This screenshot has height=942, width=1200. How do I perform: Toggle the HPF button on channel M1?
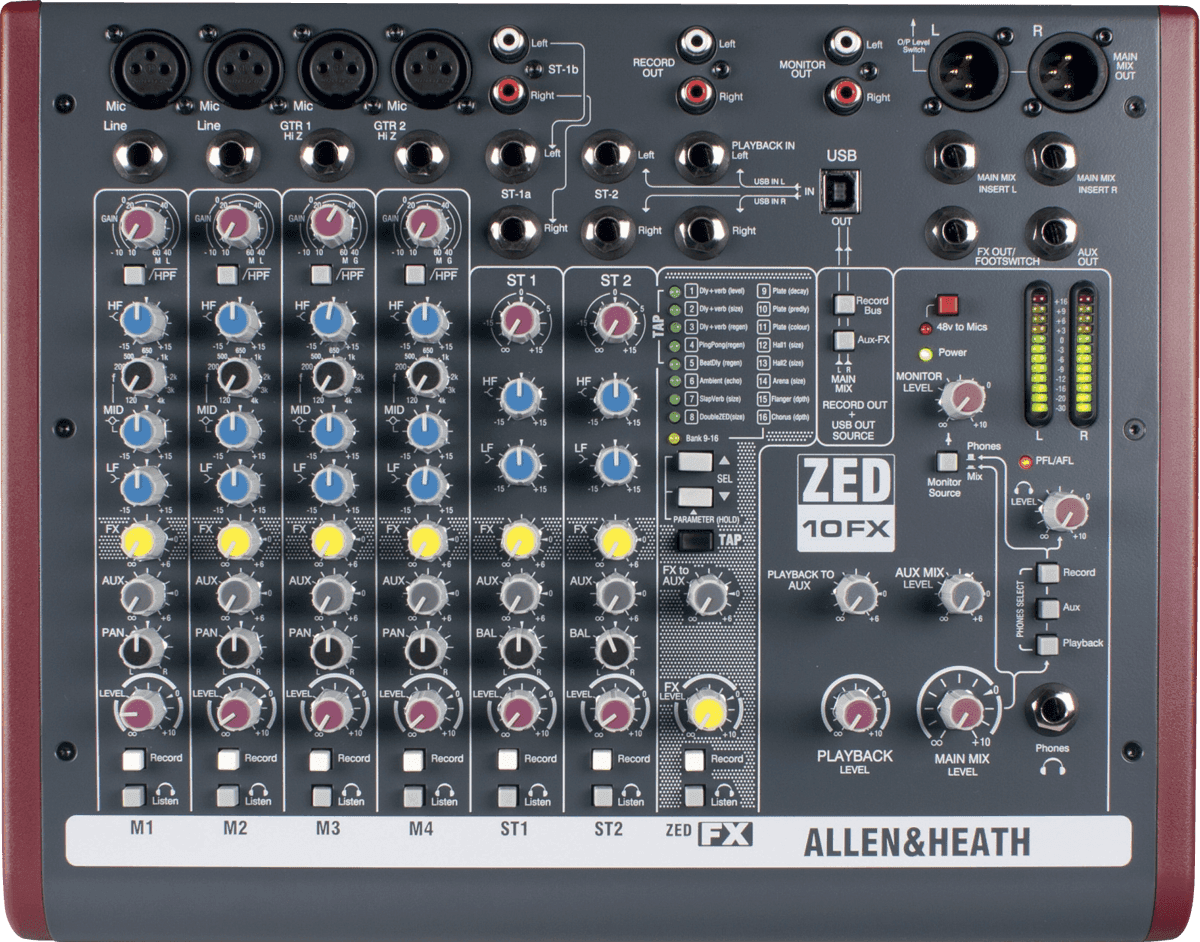(135, 275)
